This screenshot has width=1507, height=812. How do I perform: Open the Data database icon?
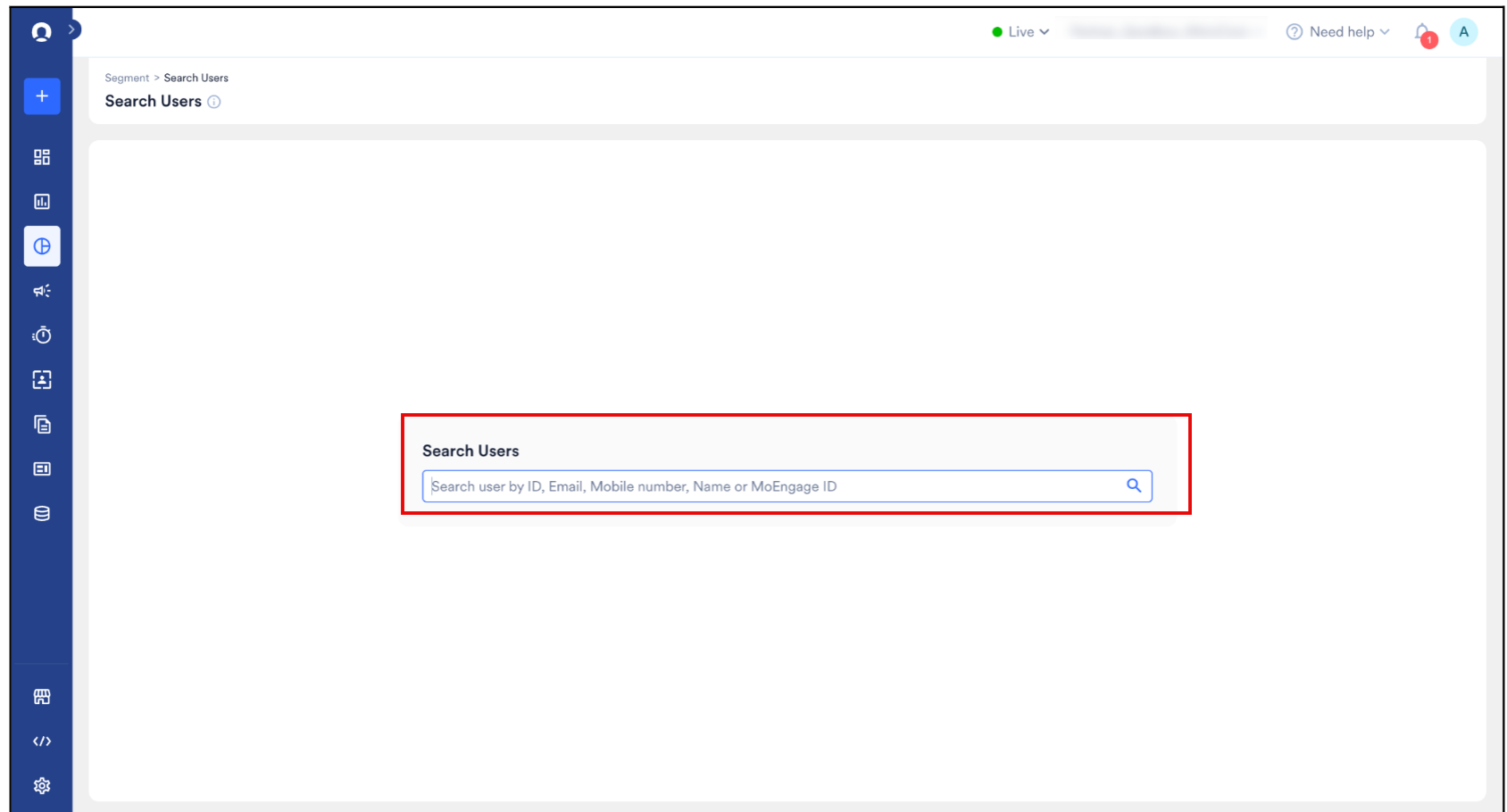point(42,514)
